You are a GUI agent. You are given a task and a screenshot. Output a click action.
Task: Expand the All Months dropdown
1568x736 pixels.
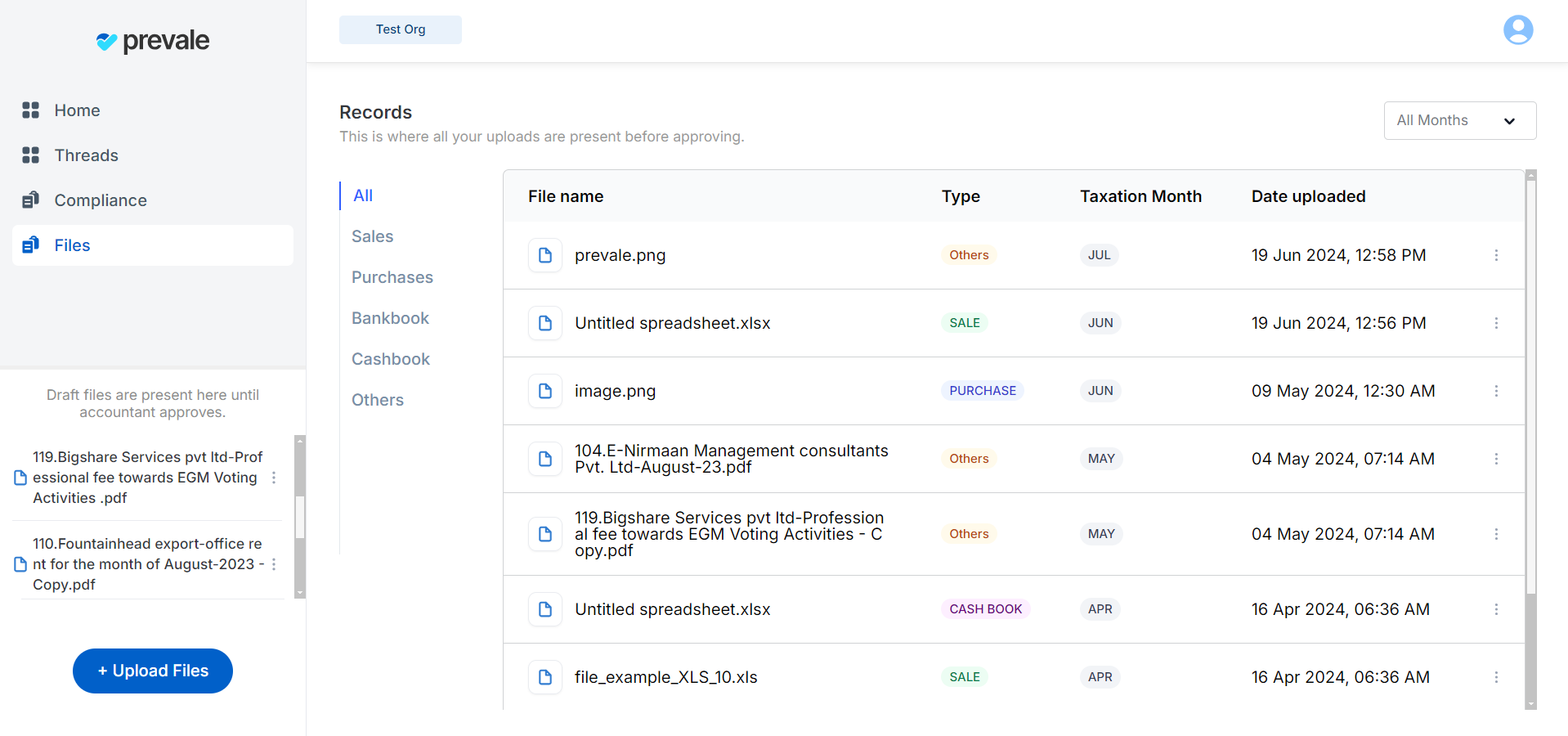tap(1459, 120)
